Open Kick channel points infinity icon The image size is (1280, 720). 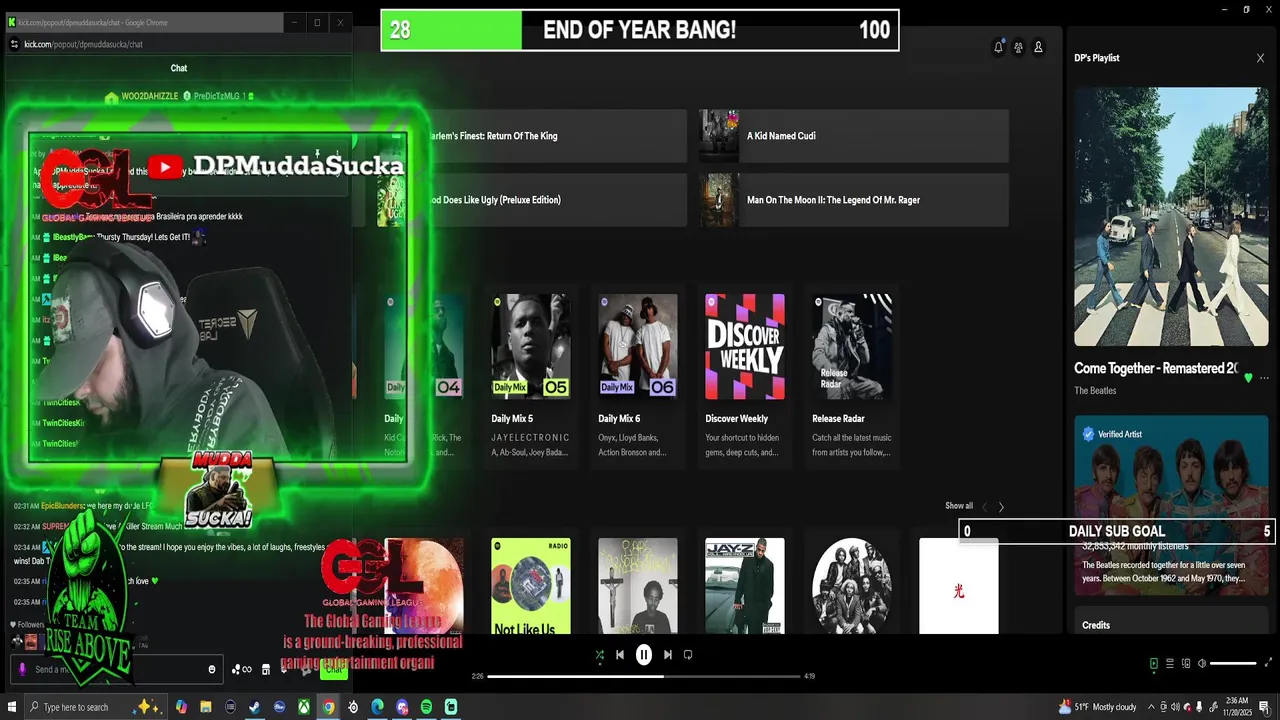(242, 669)
